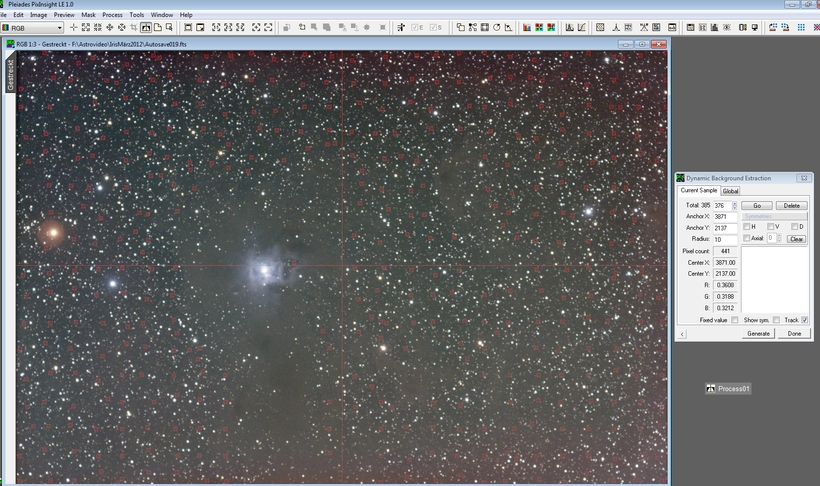Select the crop tool icon
The image size is (820, 486).
coord(134,27)
